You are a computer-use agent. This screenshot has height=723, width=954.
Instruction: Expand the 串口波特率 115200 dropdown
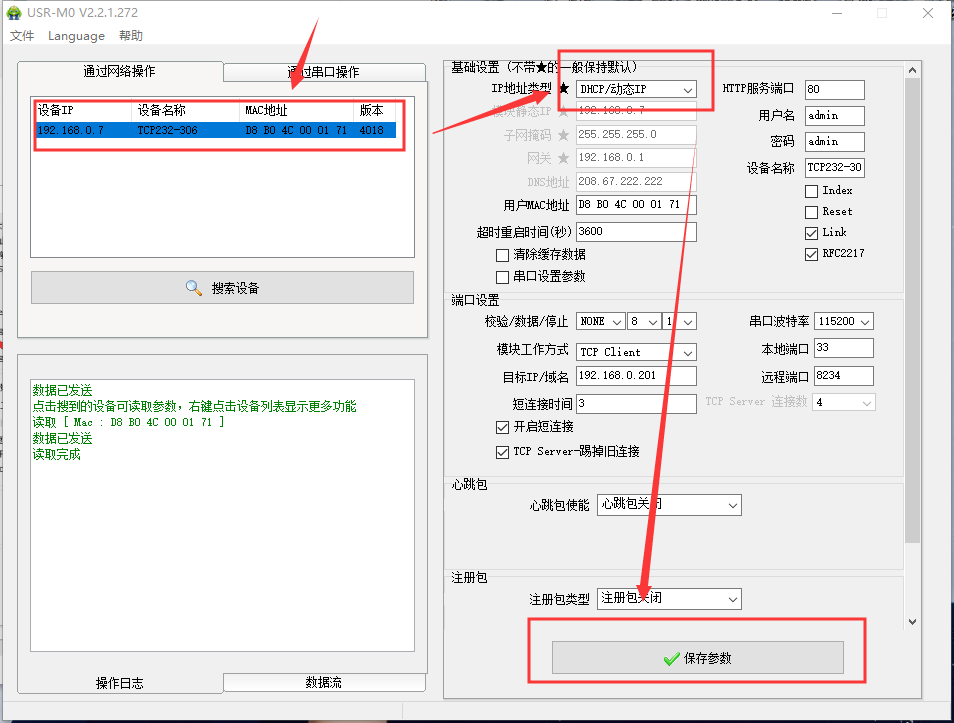(844, 321)
